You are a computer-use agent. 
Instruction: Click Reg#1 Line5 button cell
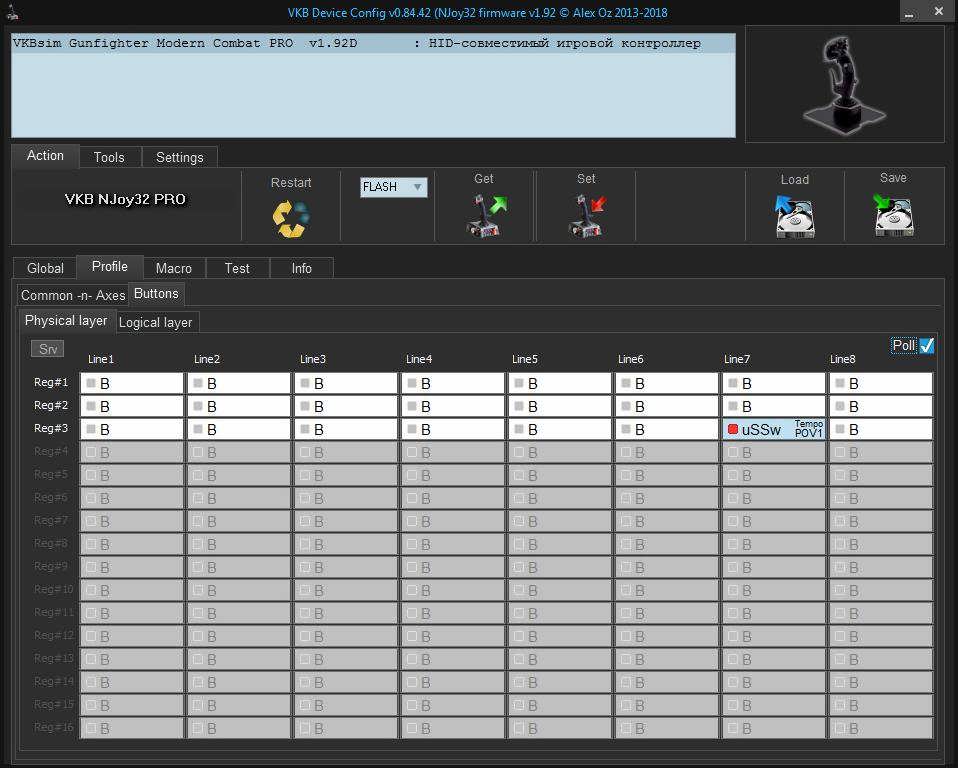pos(560,384)
